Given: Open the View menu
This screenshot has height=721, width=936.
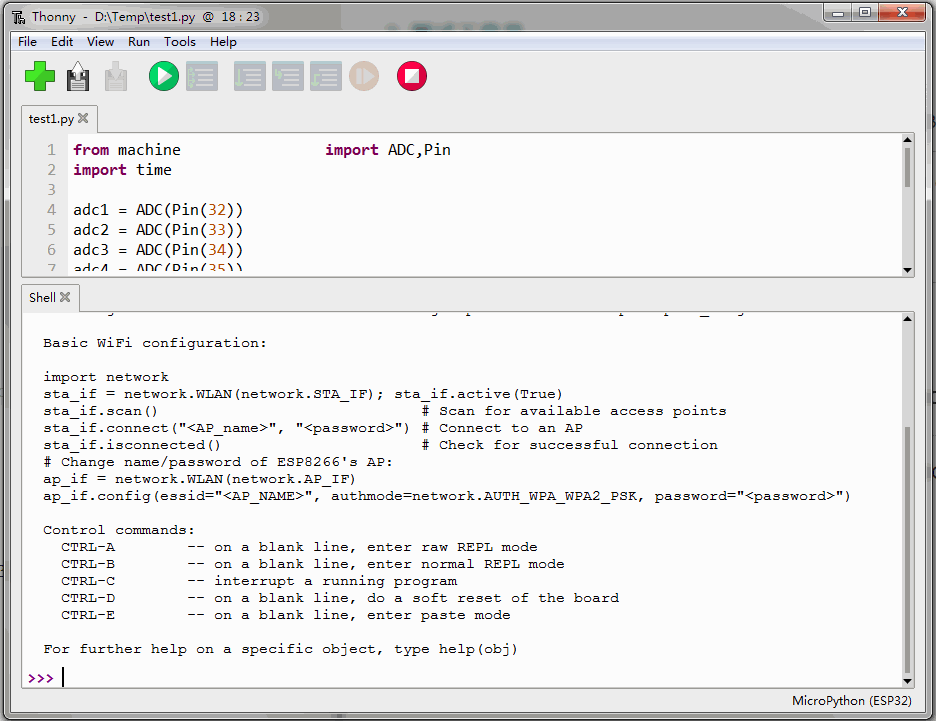Looking at the screenshot, I should [x=100, y=42].
